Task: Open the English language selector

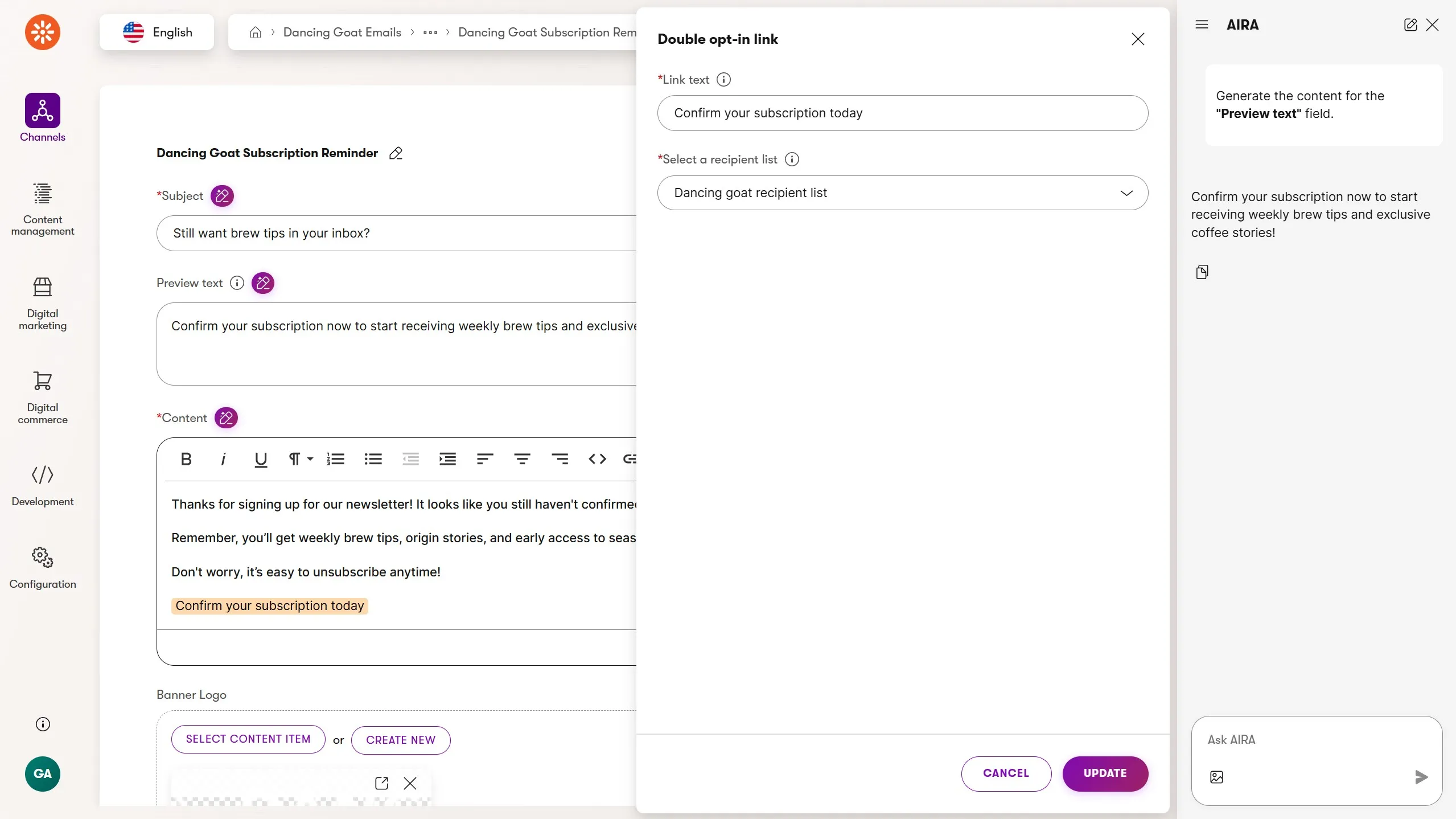Action: (157, 32)
